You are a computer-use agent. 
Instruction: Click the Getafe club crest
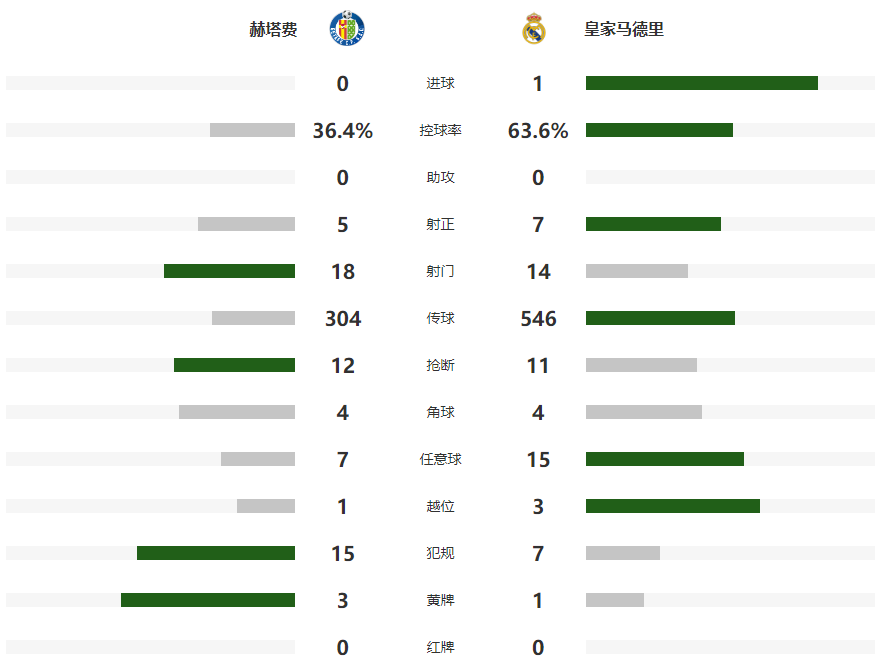pyautogui.click(x=347, y=29)
